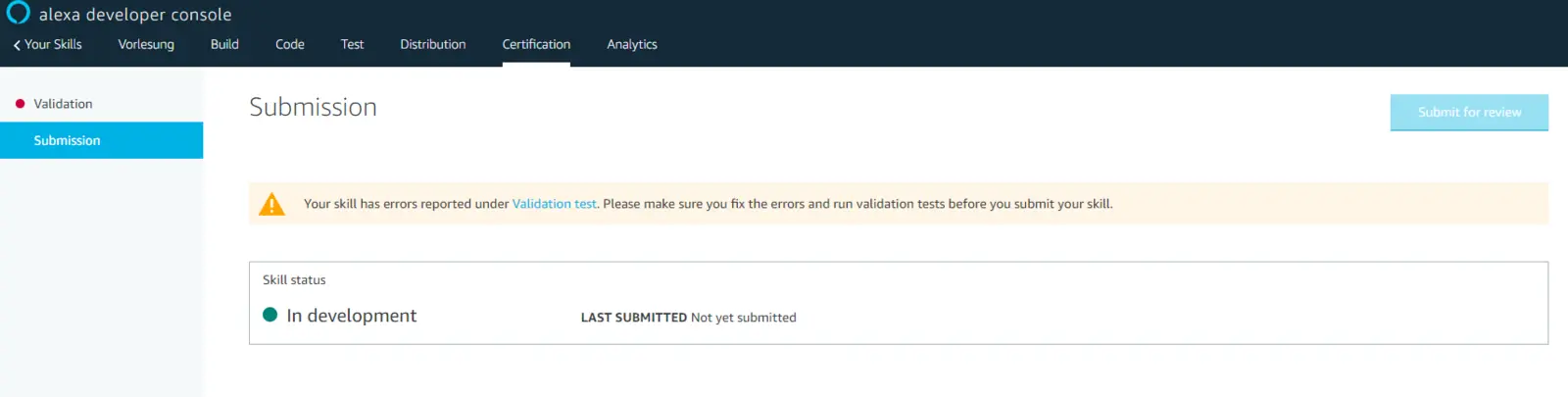Select Validation in the left sidebar

[x=63, y=104]
